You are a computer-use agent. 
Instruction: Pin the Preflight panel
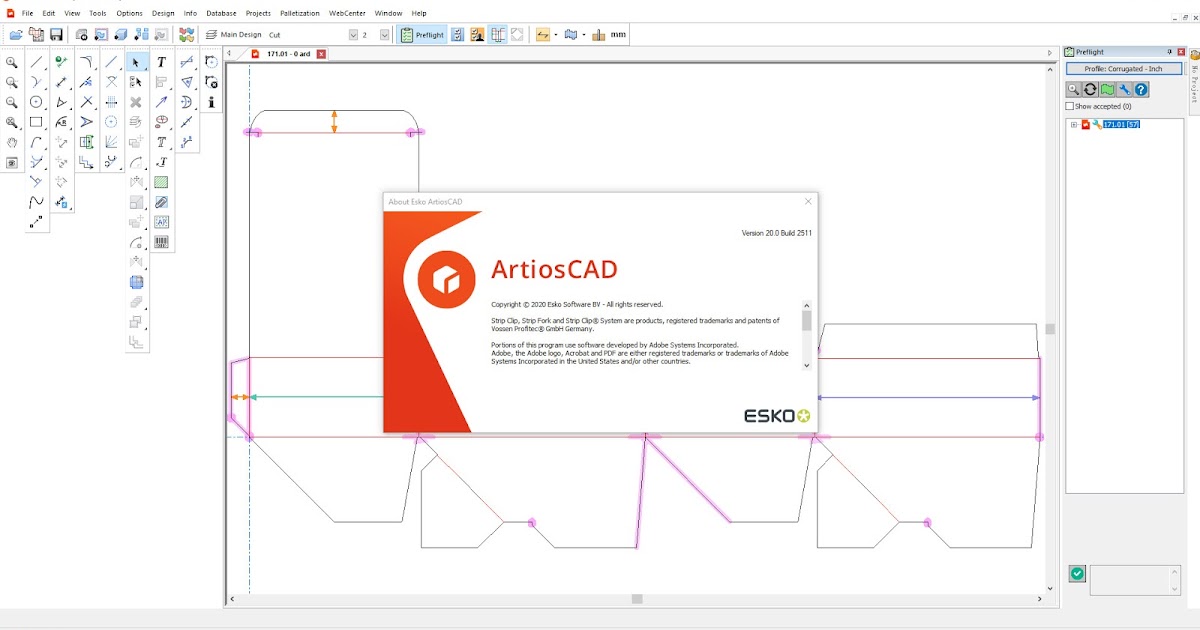tap(1169, 52)
